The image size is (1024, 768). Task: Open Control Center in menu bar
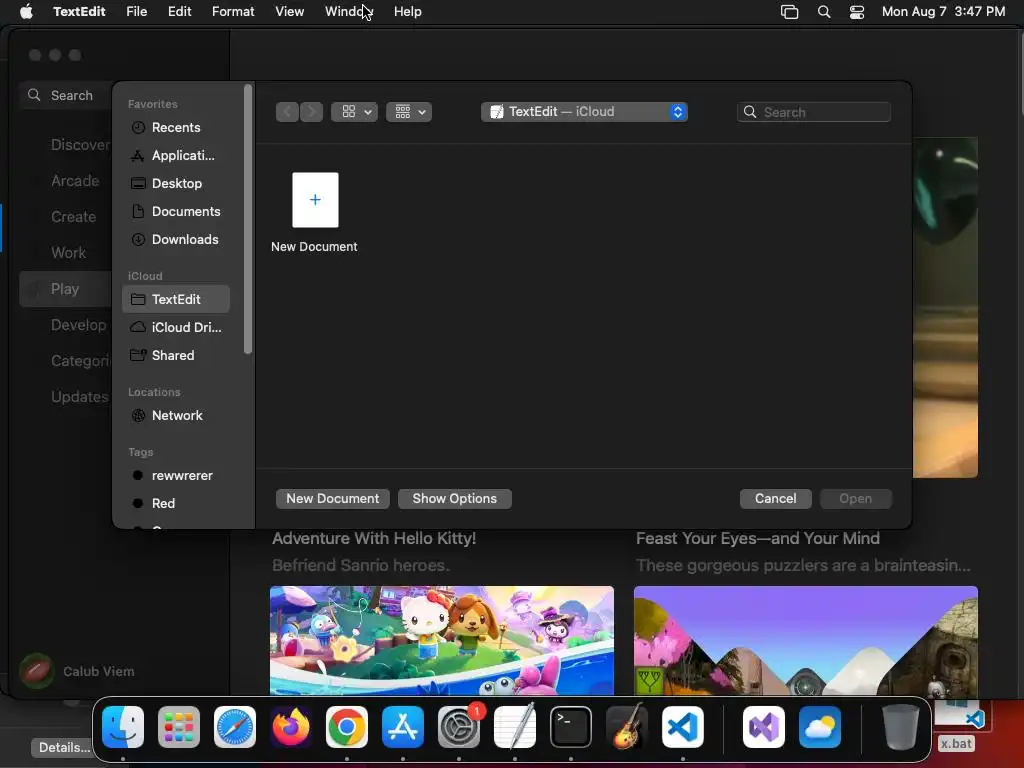click(857, 12)
